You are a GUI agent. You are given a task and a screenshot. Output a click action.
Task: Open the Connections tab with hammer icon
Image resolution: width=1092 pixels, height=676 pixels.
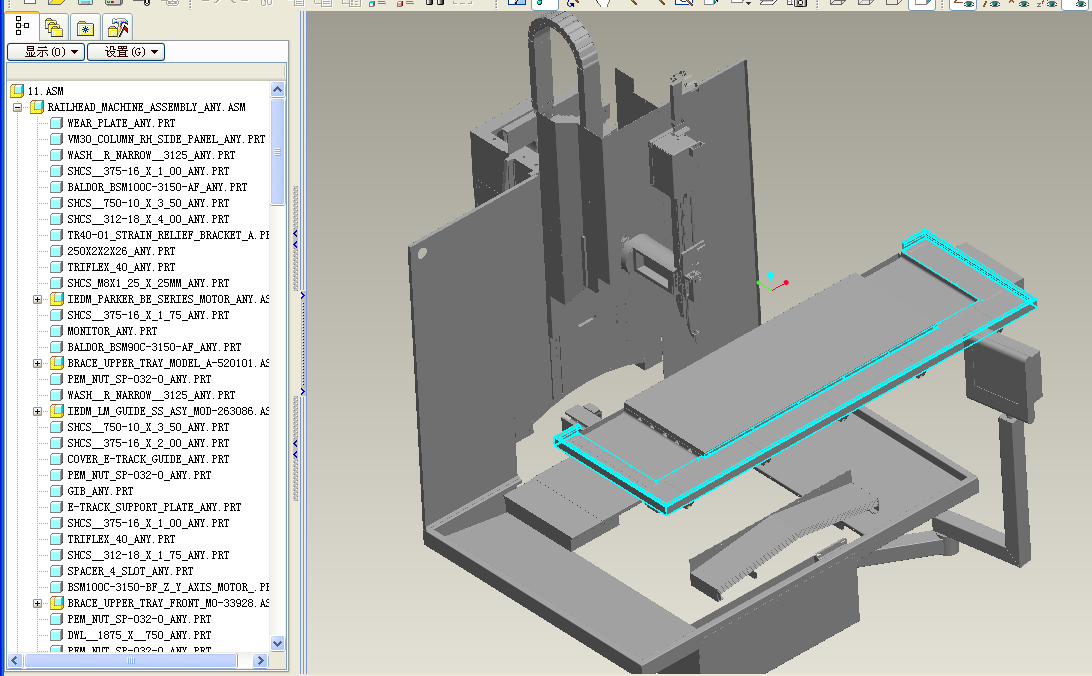click(118, 27)
